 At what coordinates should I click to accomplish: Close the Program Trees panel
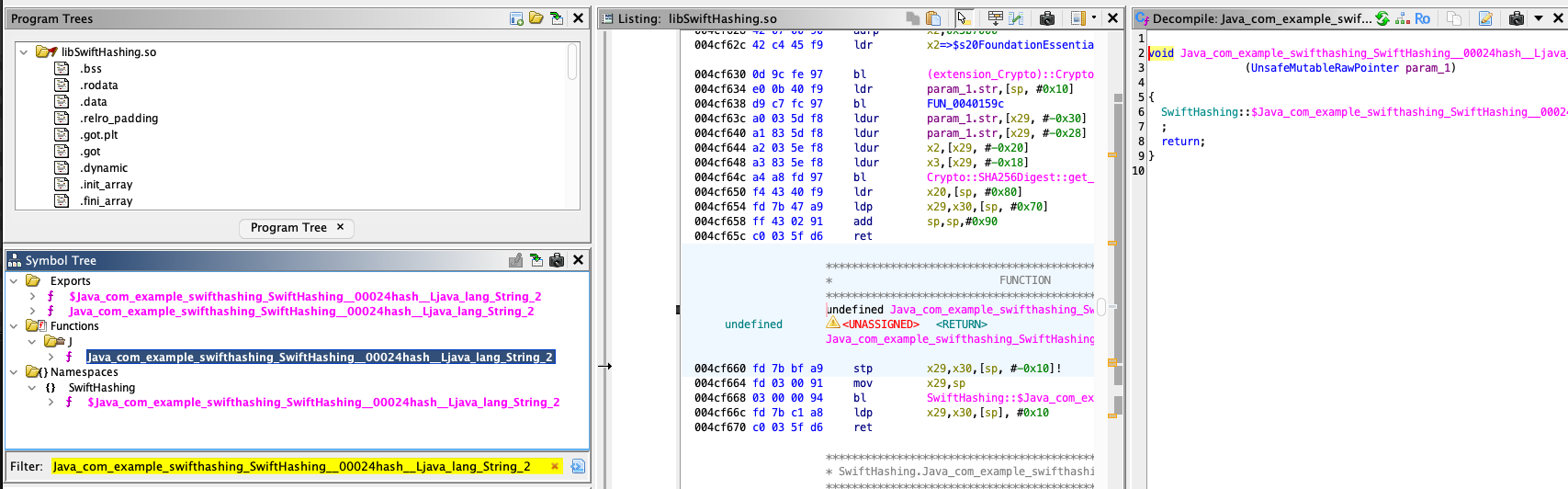click(x=578, y=18)
